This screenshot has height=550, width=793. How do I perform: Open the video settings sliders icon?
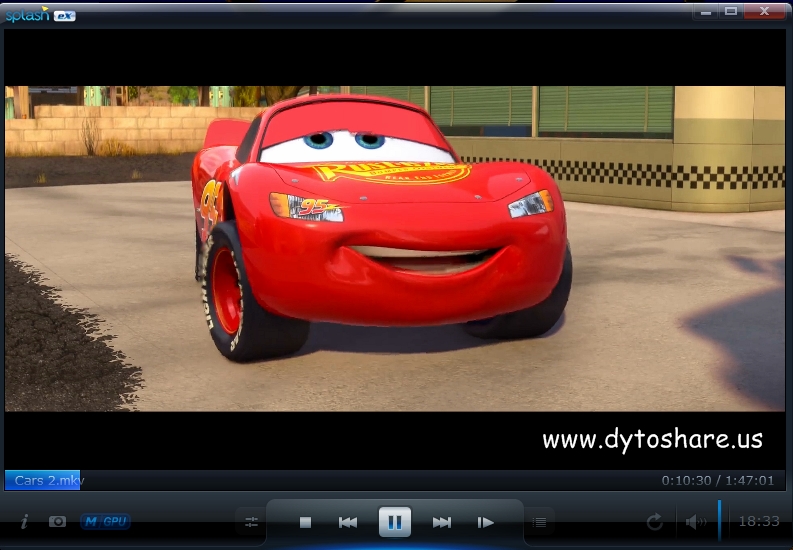coord(251,522)
